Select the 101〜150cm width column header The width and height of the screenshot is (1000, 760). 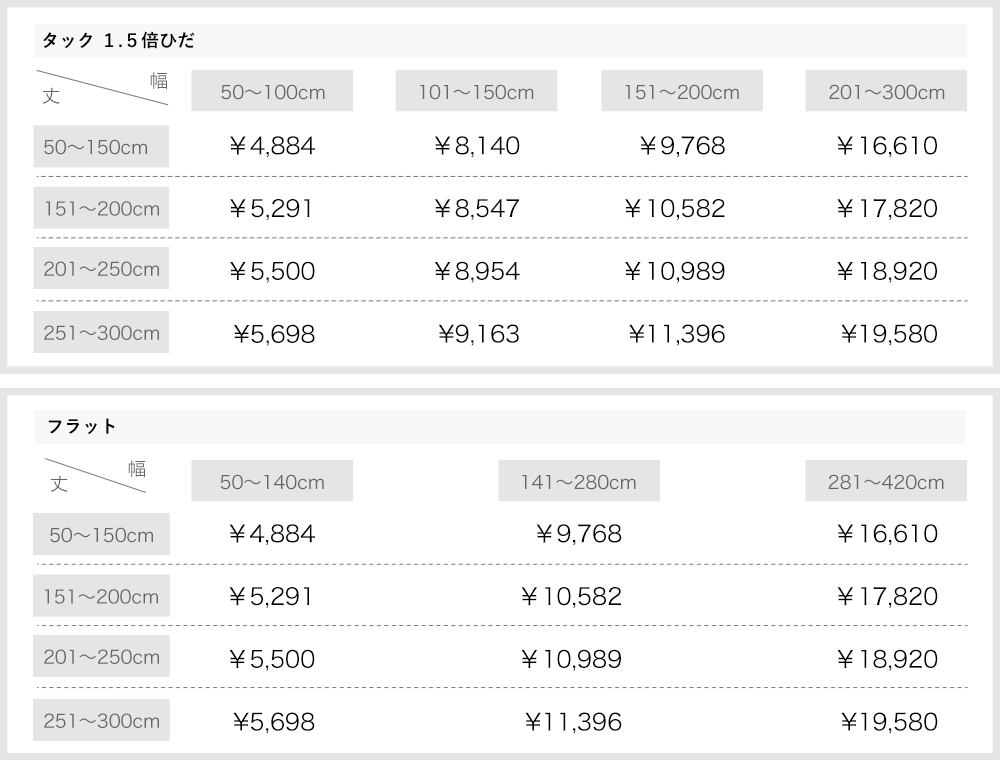[x=476, y=92]
